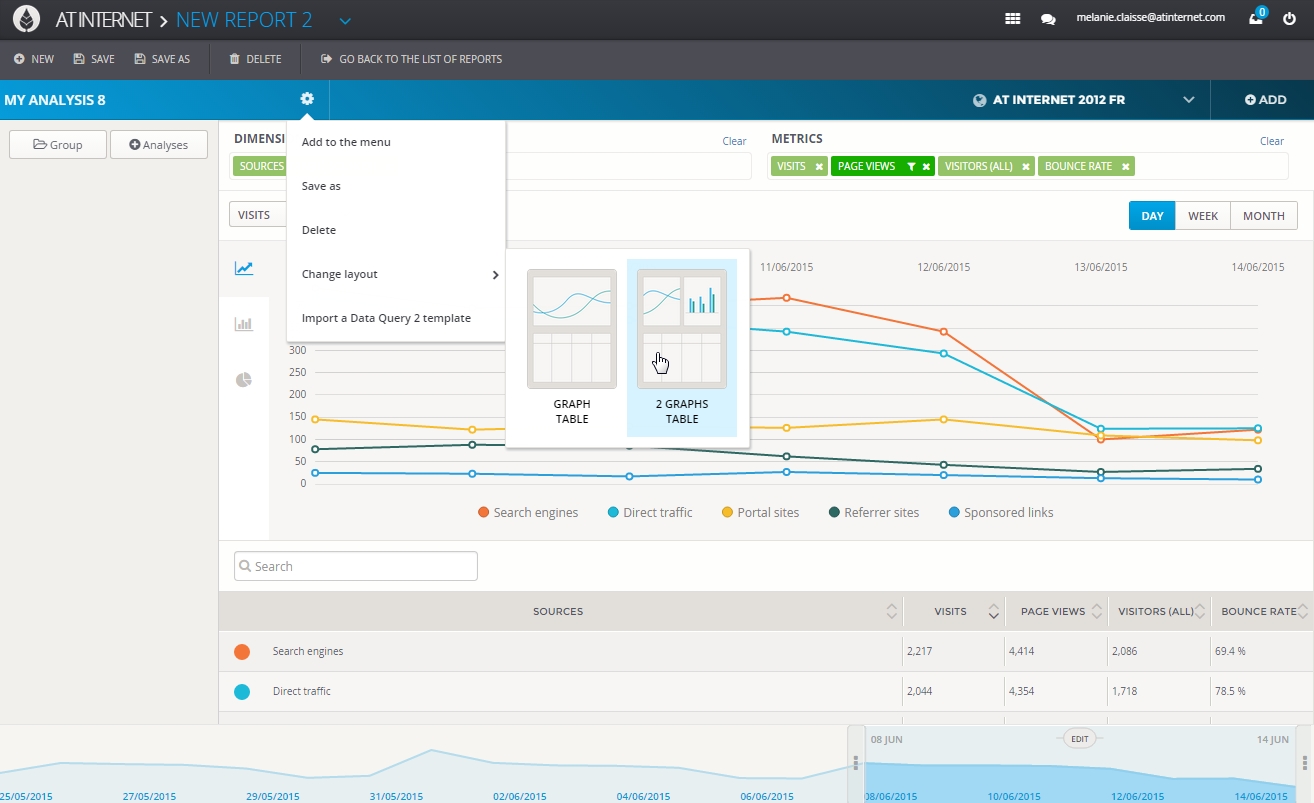Click the Add button
The height and width of the screenshot is (803, 1314).
(x=1265, y=100)
